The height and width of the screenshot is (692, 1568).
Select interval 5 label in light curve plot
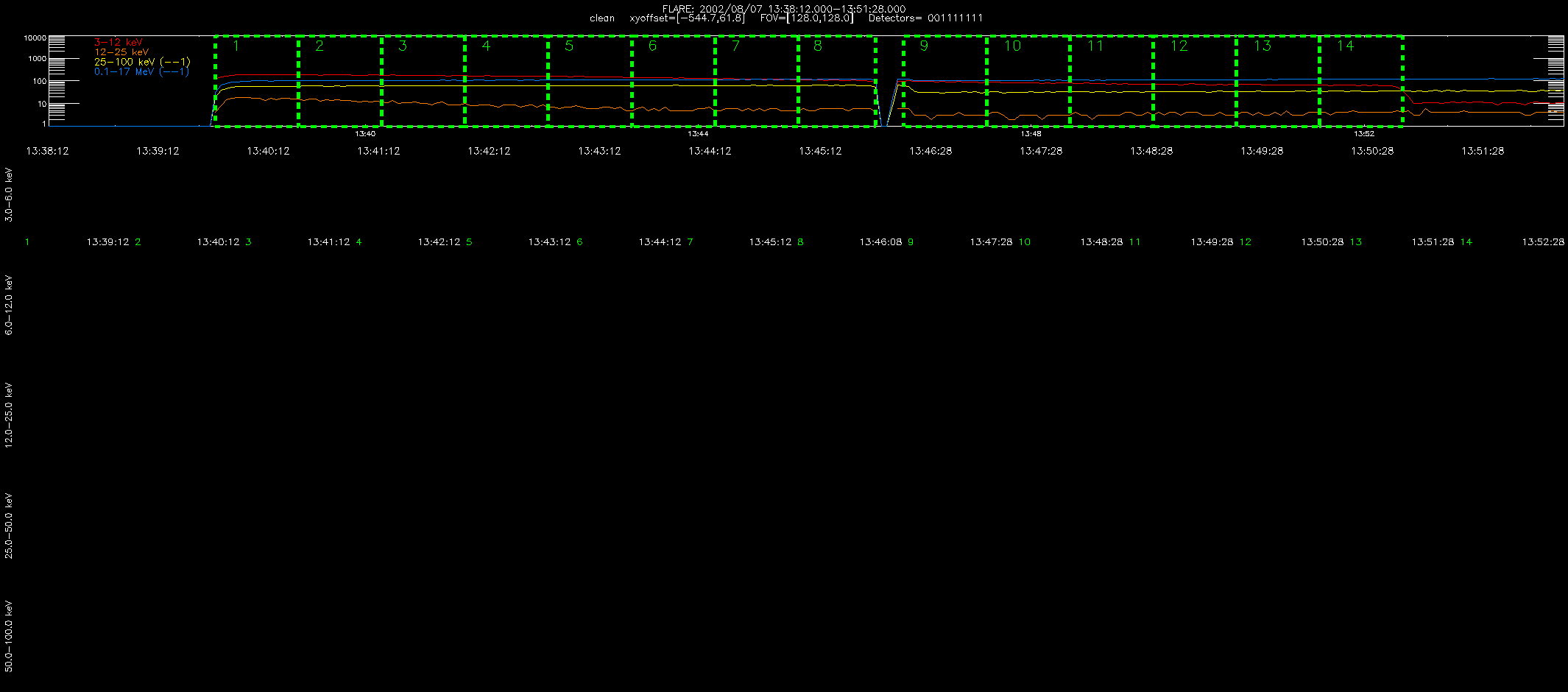pos(568,46)
